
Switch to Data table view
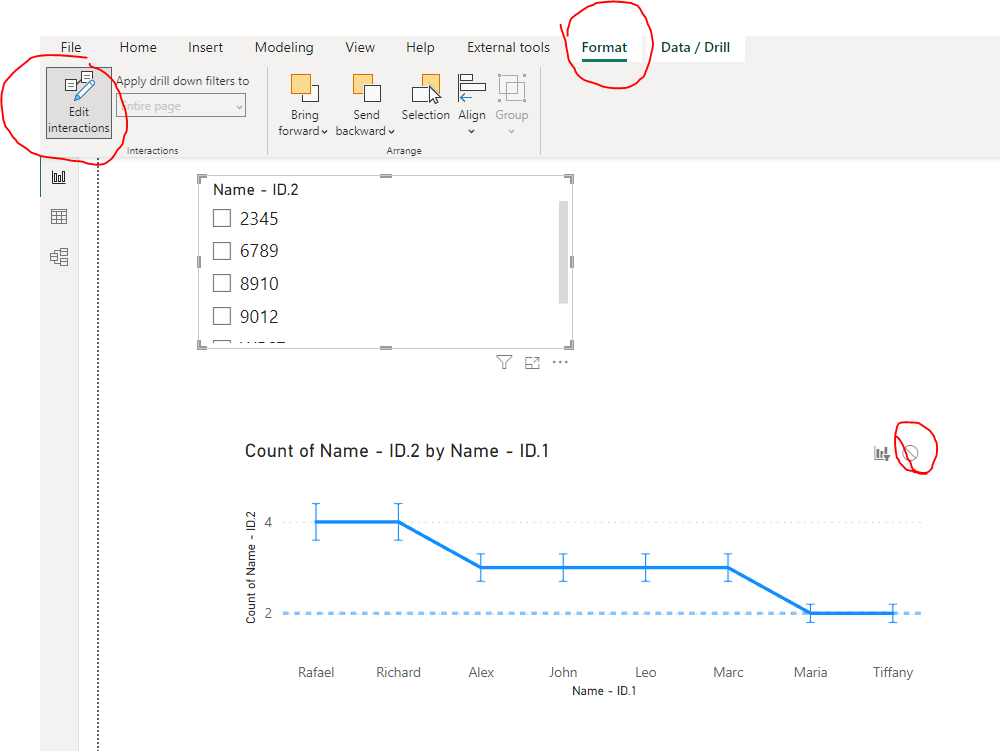pos(59,217)
